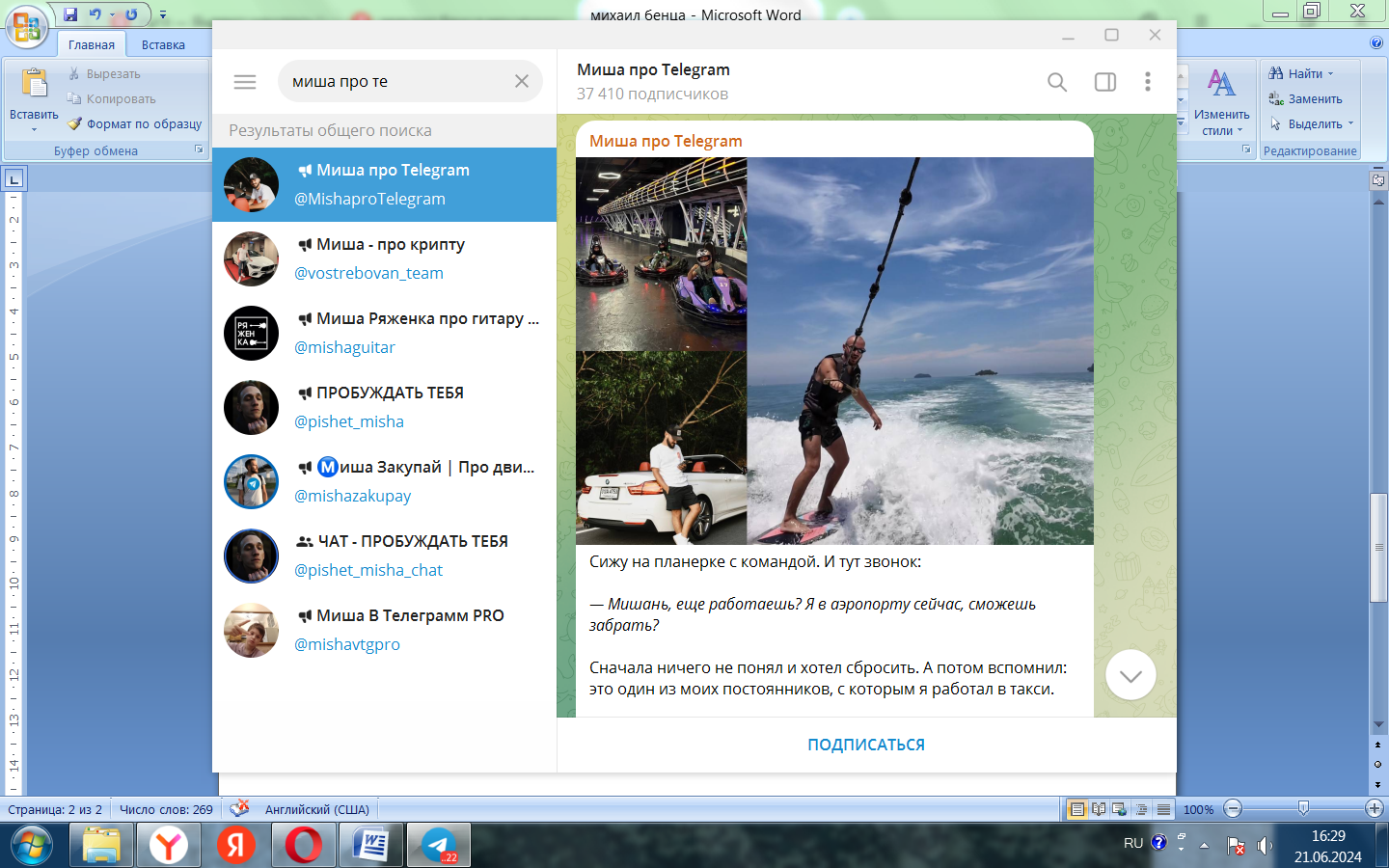Toggle the Telegram right info sidebar
This screenshot has width=1389, height=868.
point(1105,82)
